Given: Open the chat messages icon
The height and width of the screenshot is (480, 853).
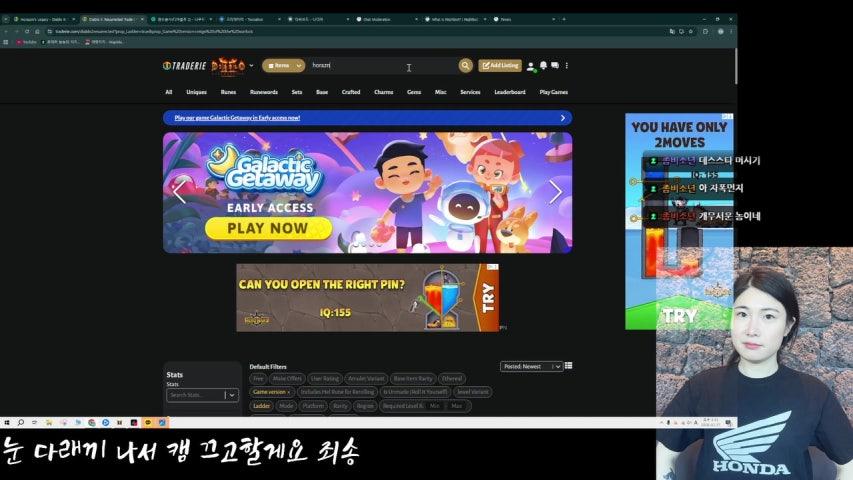Looking at the screenshot, I should (x=555, y=66).
